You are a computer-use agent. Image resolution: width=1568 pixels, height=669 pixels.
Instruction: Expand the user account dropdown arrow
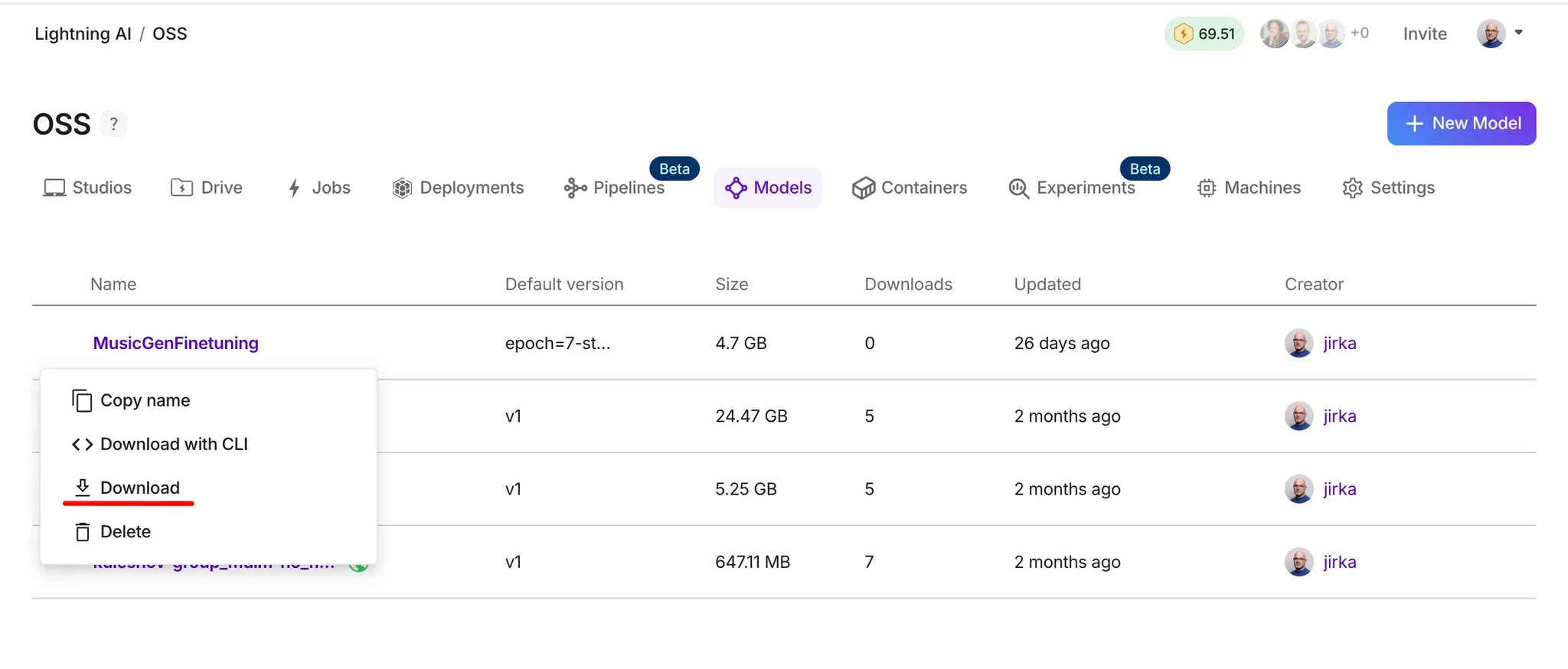click(1518, 33)
